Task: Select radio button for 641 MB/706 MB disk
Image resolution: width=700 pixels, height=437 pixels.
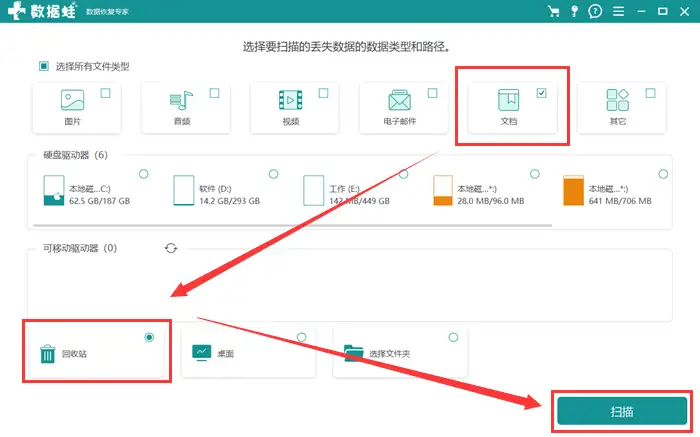Action: (x=663, y=174)
